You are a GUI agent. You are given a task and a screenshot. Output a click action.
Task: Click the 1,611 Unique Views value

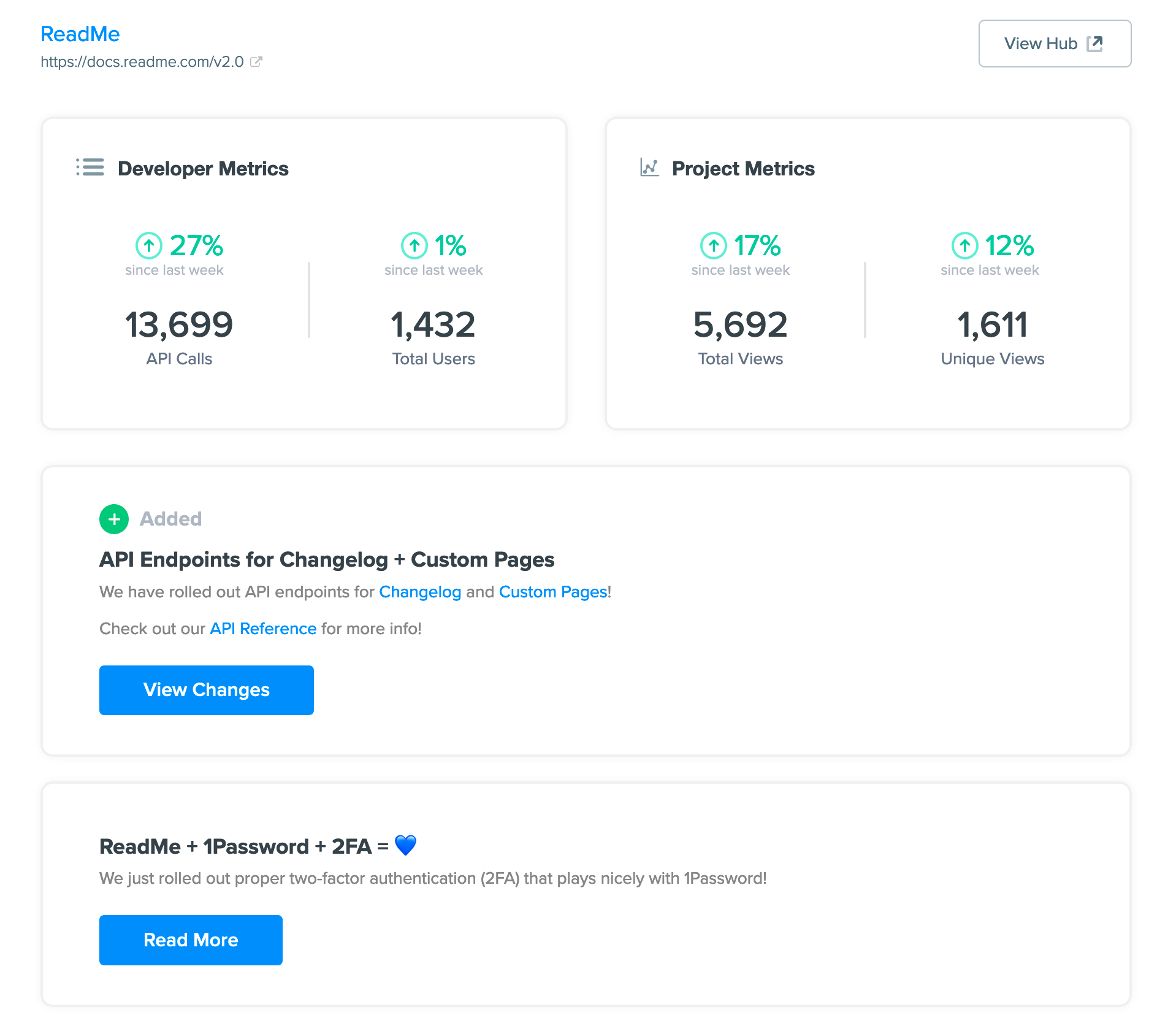tap(993, 324)
